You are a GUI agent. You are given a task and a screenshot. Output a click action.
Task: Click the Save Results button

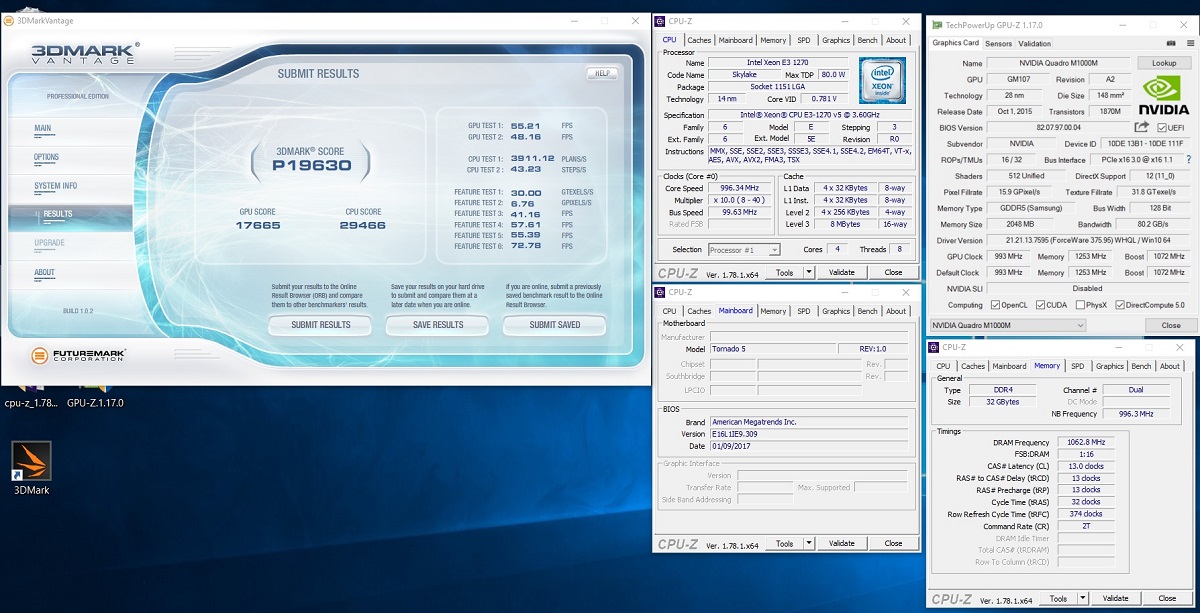point(438,325)
